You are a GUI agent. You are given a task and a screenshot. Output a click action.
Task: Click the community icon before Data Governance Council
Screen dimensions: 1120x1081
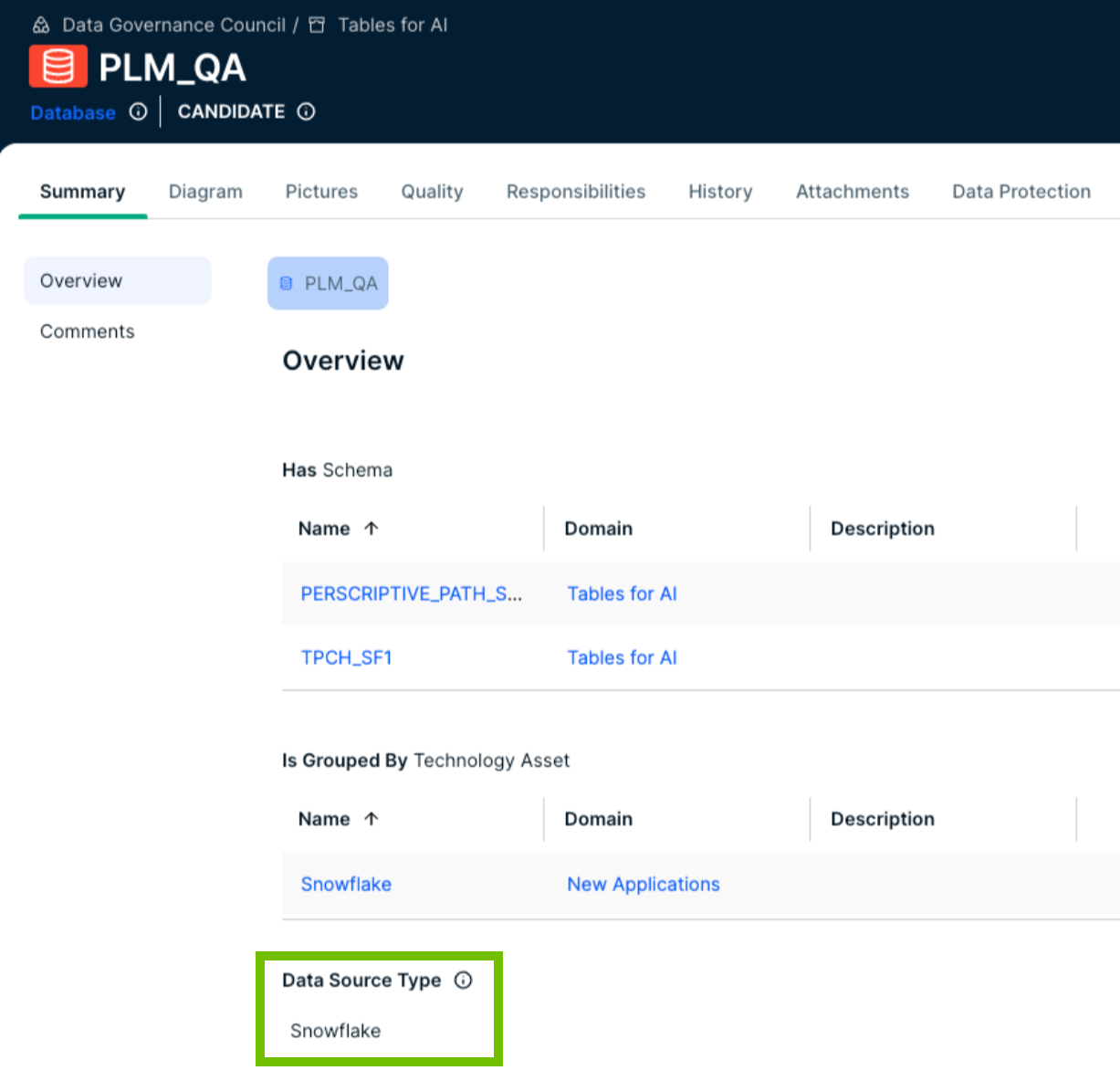point(41,25)
